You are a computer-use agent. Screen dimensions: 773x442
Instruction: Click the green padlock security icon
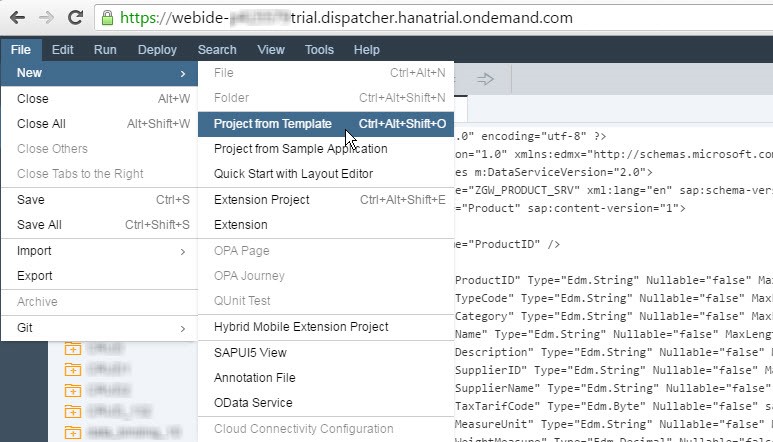[x=109, y=18]
